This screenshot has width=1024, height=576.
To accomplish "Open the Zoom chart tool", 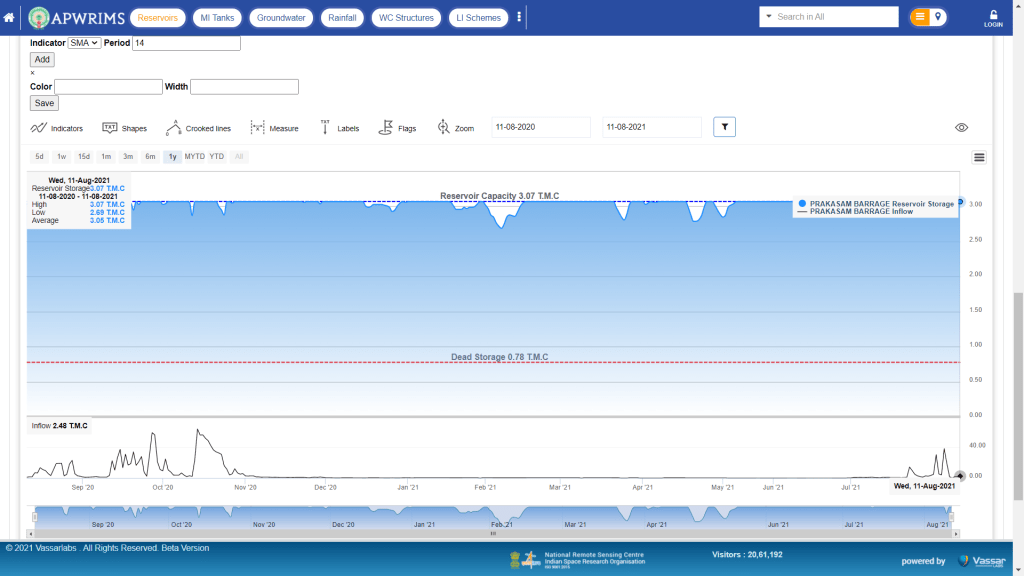I will click(x=456, y=128).
